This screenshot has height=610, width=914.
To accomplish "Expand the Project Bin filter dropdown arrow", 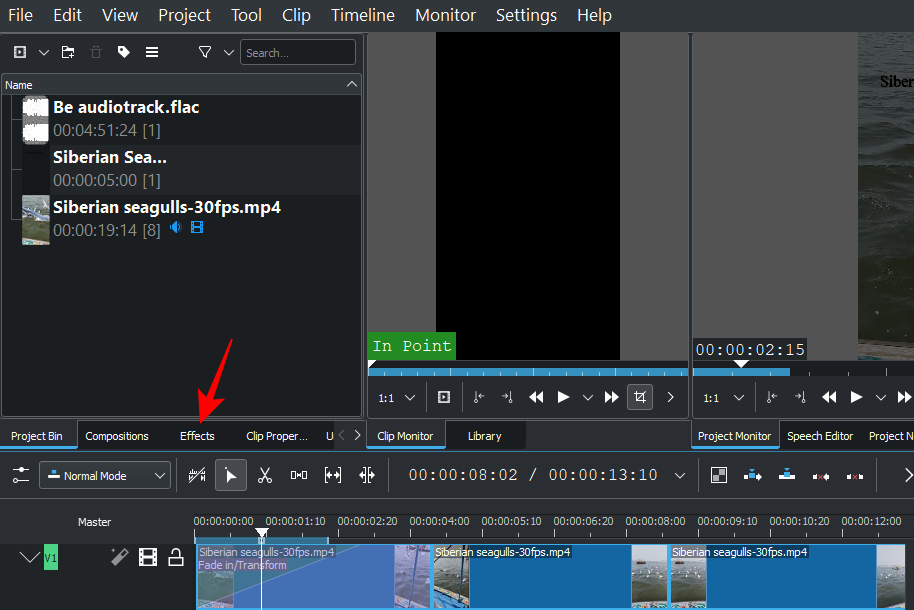I will (x=229, y=52).
